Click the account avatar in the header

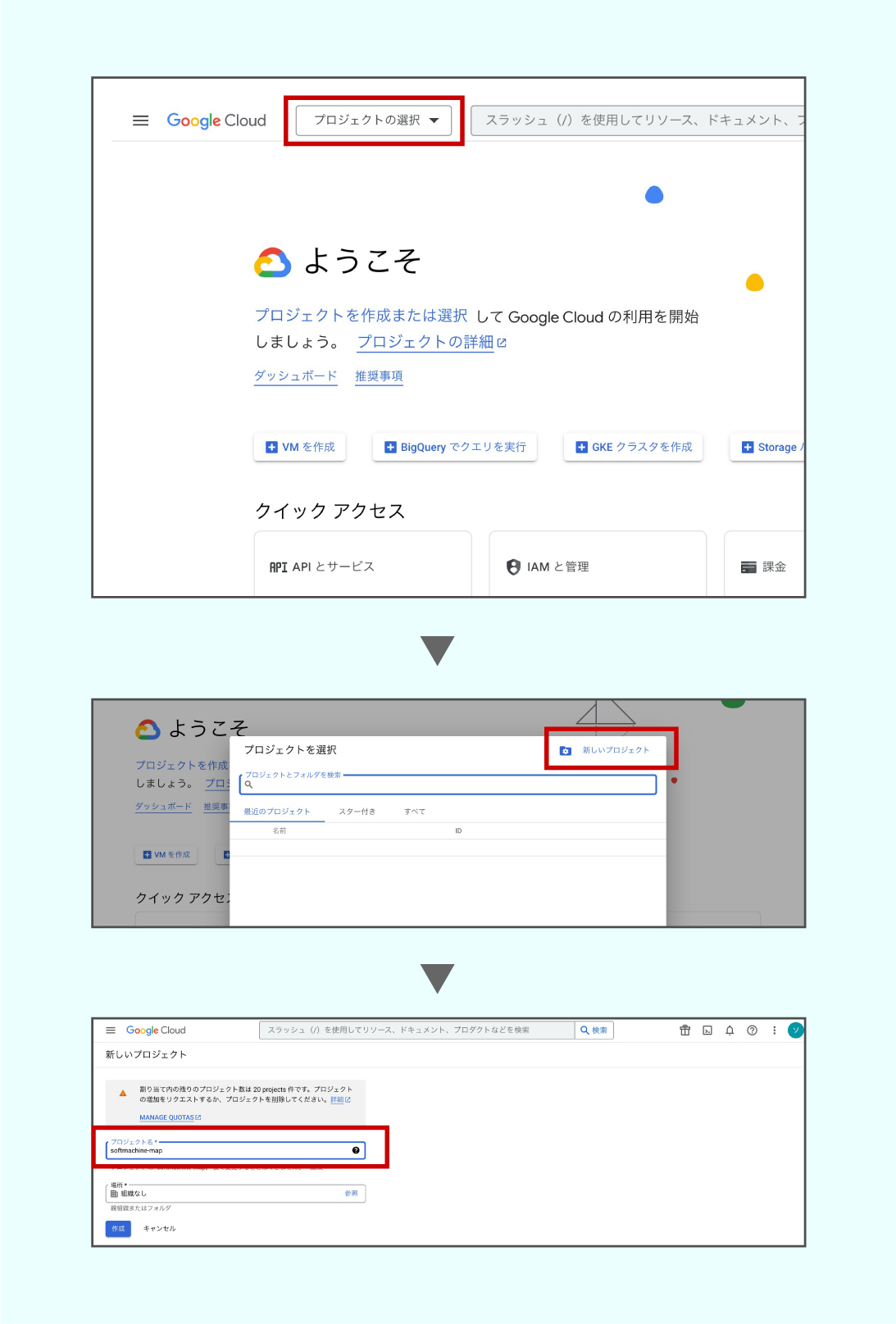(796, 1031)
